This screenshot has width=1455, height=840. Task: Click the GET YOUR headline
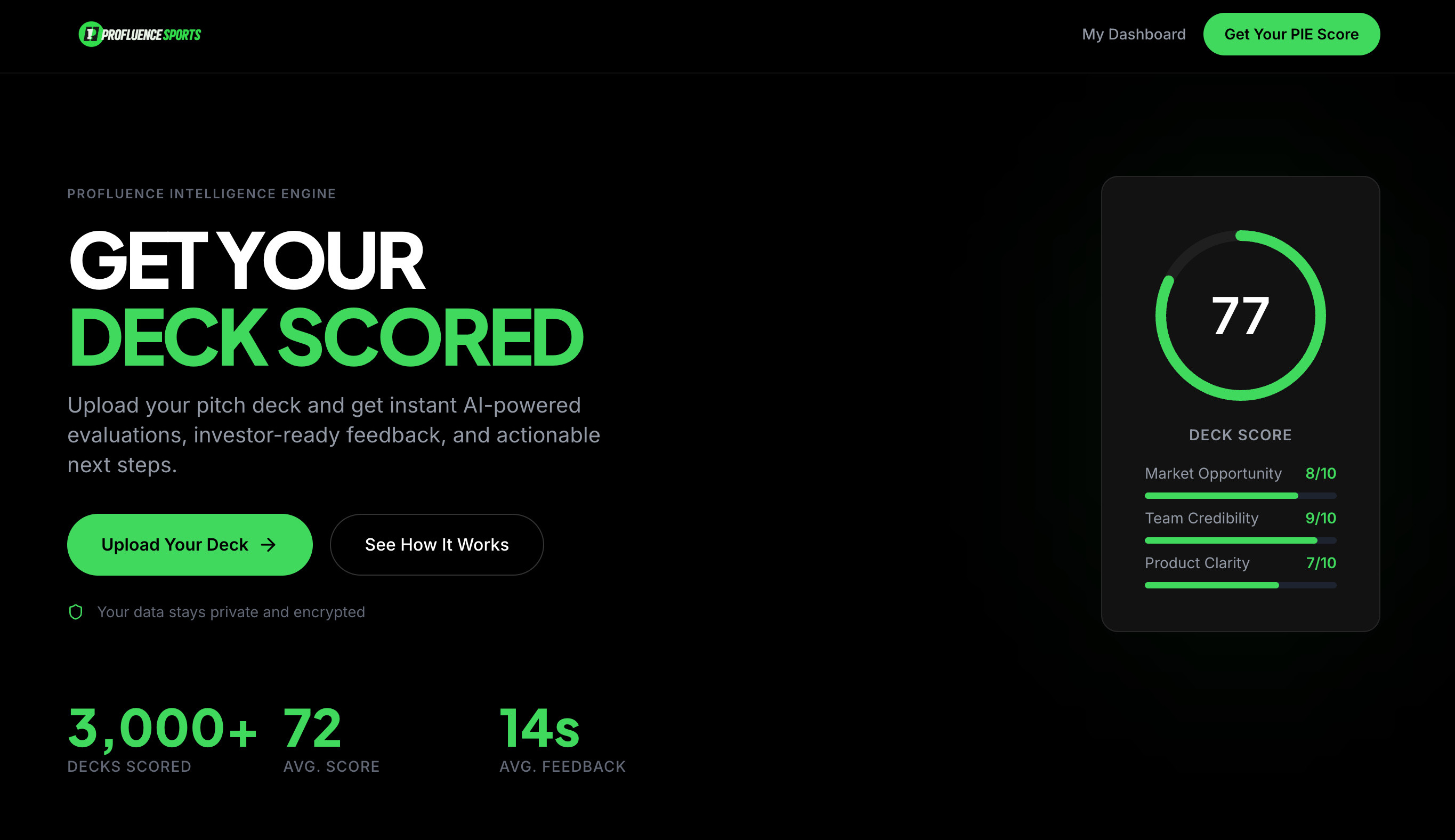(x=247, y=260)
